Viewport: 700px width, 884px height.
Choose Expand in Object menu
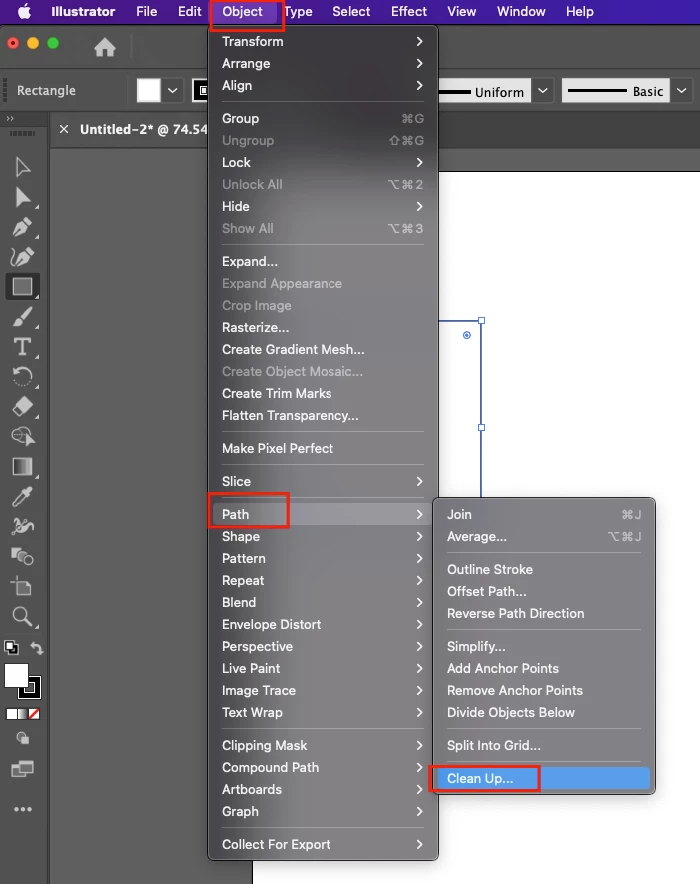[x=322, y=262]
